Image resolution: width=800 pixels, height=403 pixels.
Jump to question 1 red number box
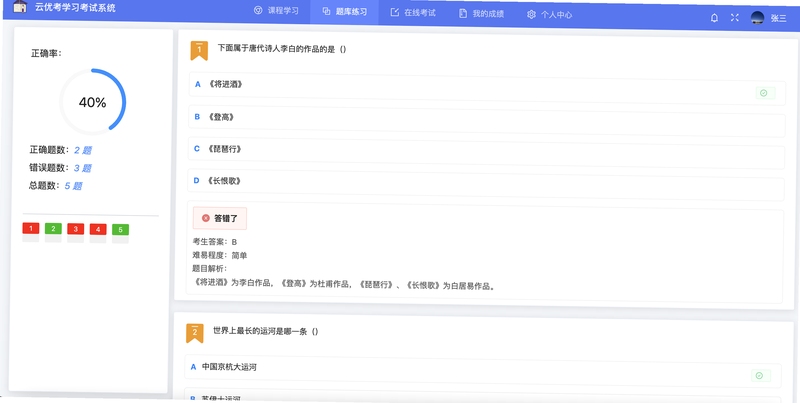[x=31, y=228]
